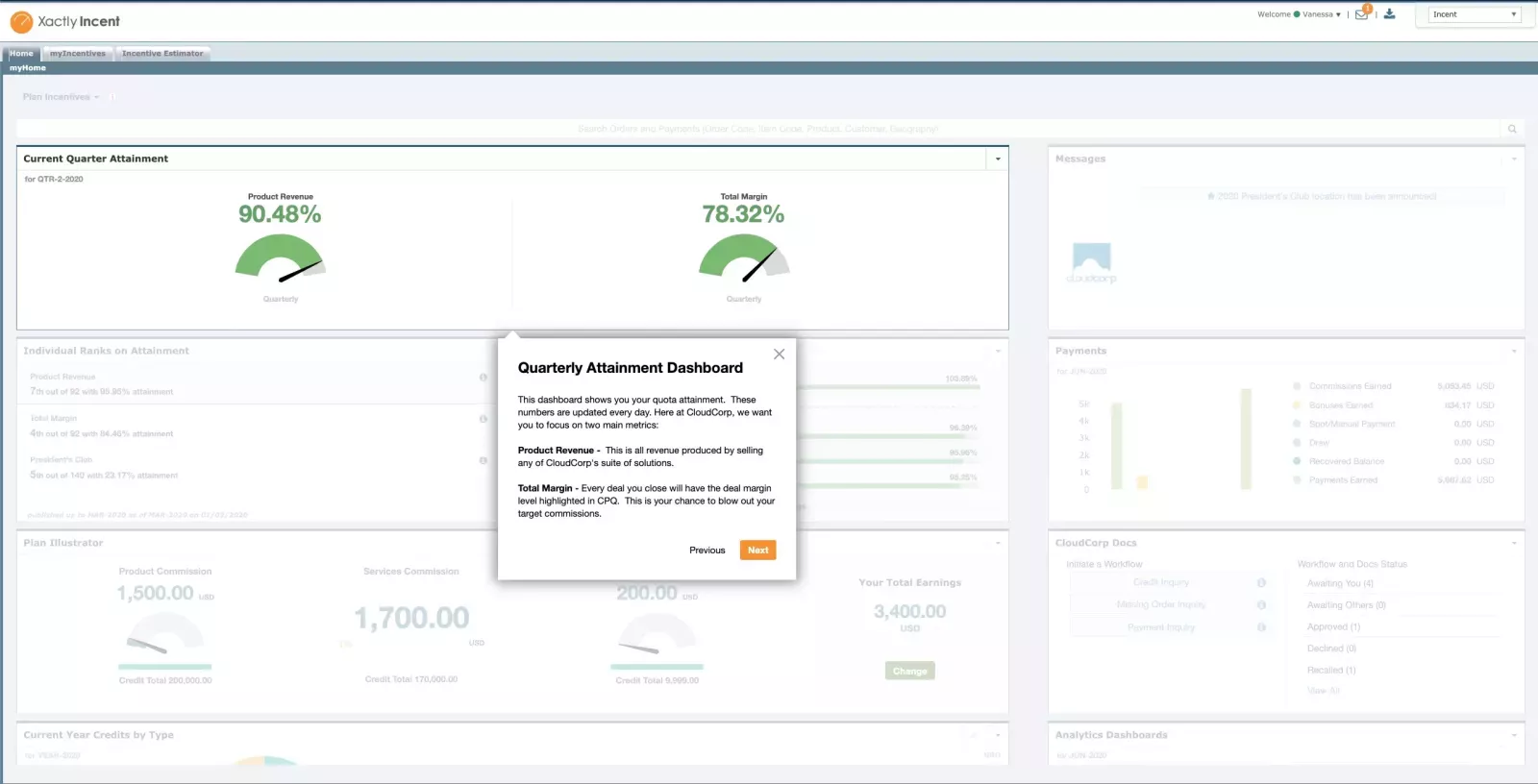This screenshot has height=784, width=1538.
Task: Open Recalled (1) documents
Action: coord(1331,670)
